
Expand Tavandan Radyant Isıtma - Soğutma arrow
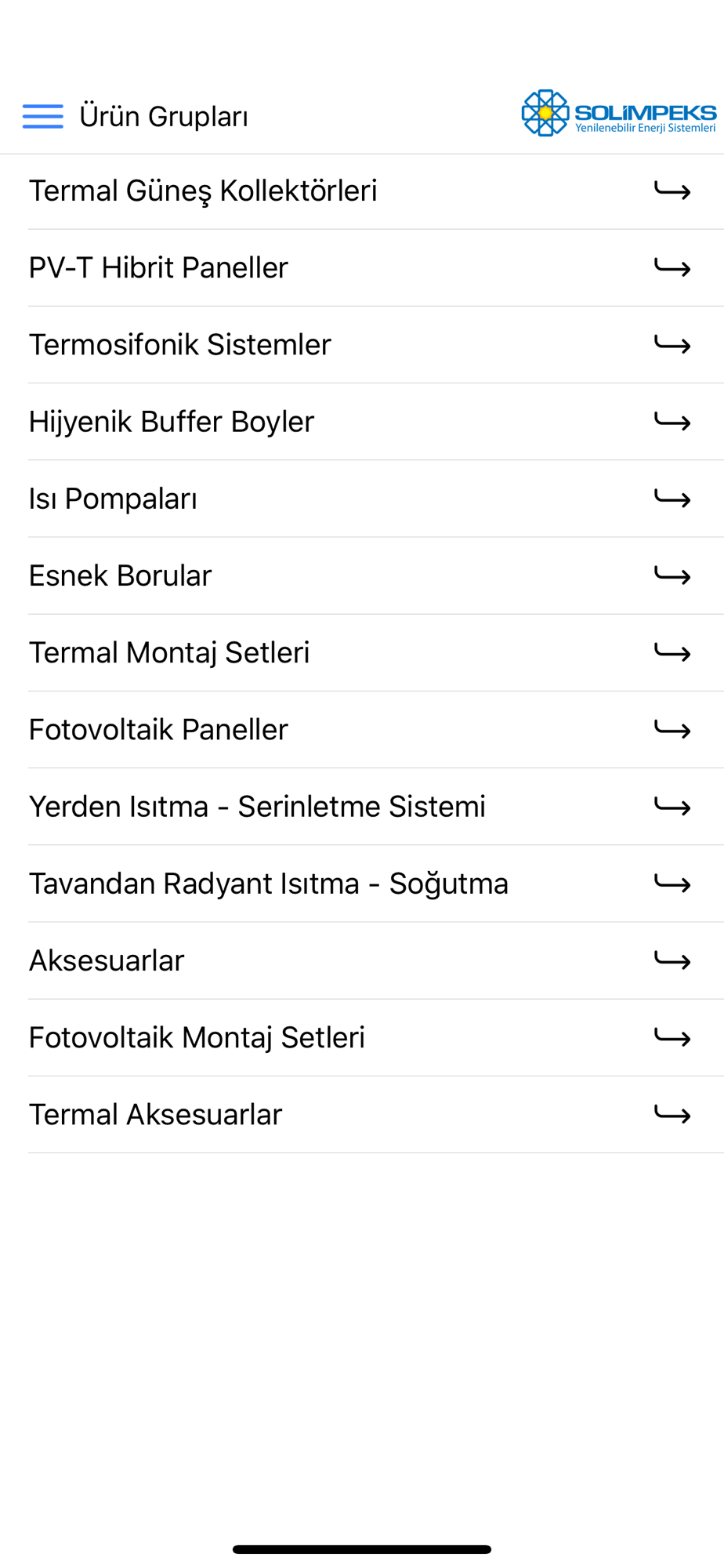coord(672,884)
